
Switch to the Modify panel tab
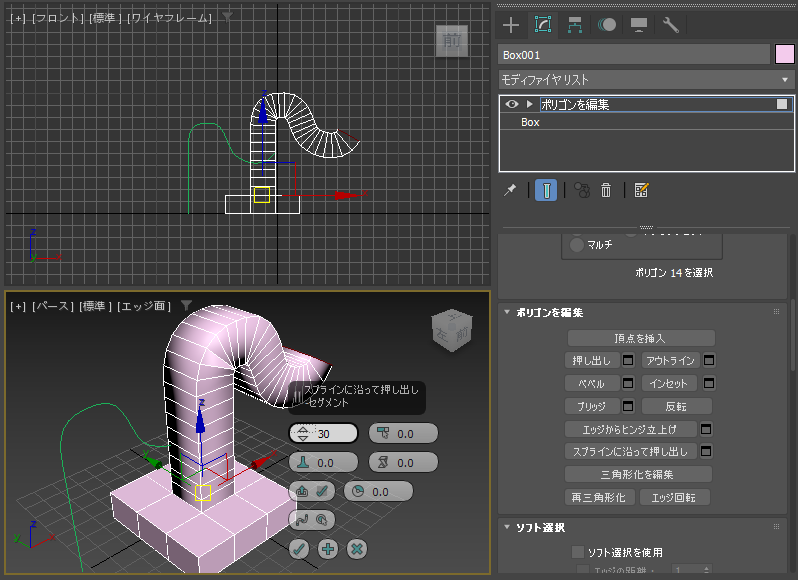pos(543,24)
